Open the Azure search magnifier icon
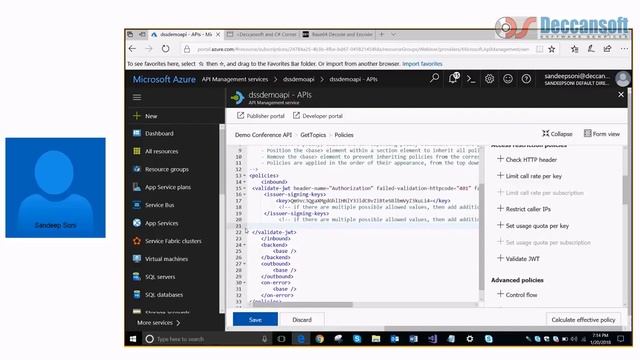This screenshot has width=640, height=360. pos(434,78)
